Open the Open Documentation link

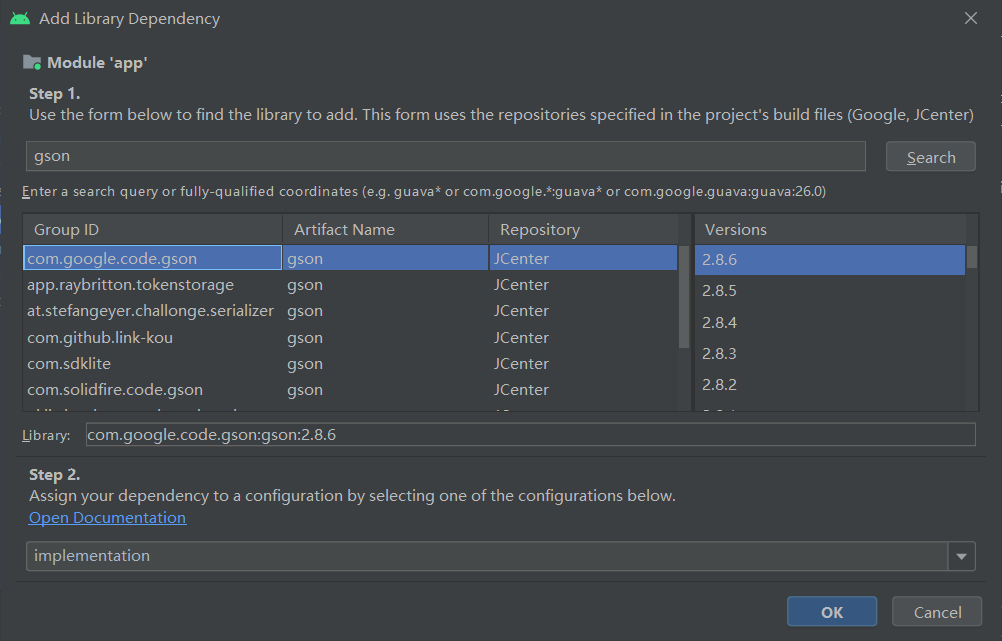pos(107,518)
